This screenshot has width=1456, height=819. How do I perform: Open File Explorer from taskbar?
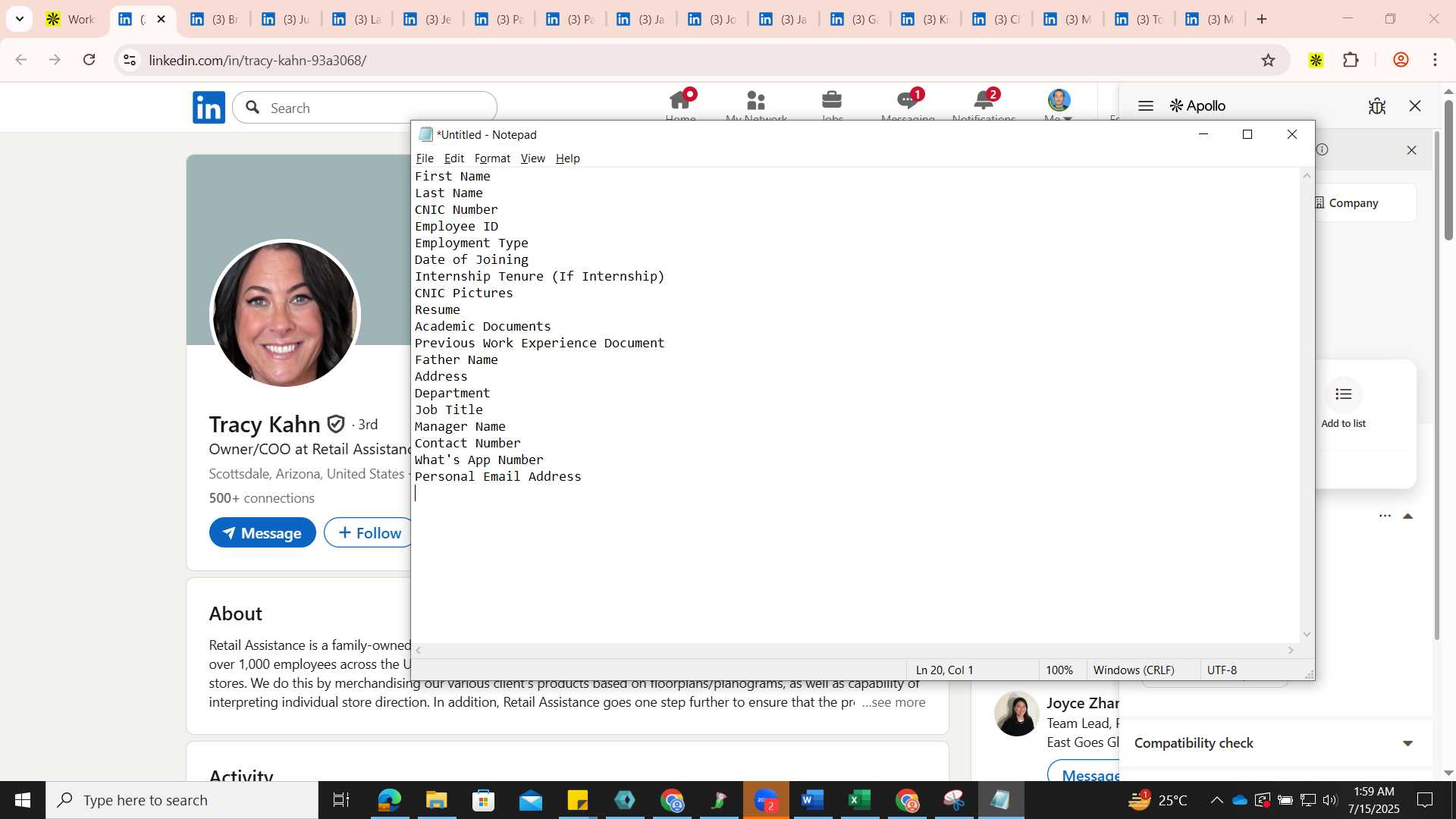coord(436,800)
